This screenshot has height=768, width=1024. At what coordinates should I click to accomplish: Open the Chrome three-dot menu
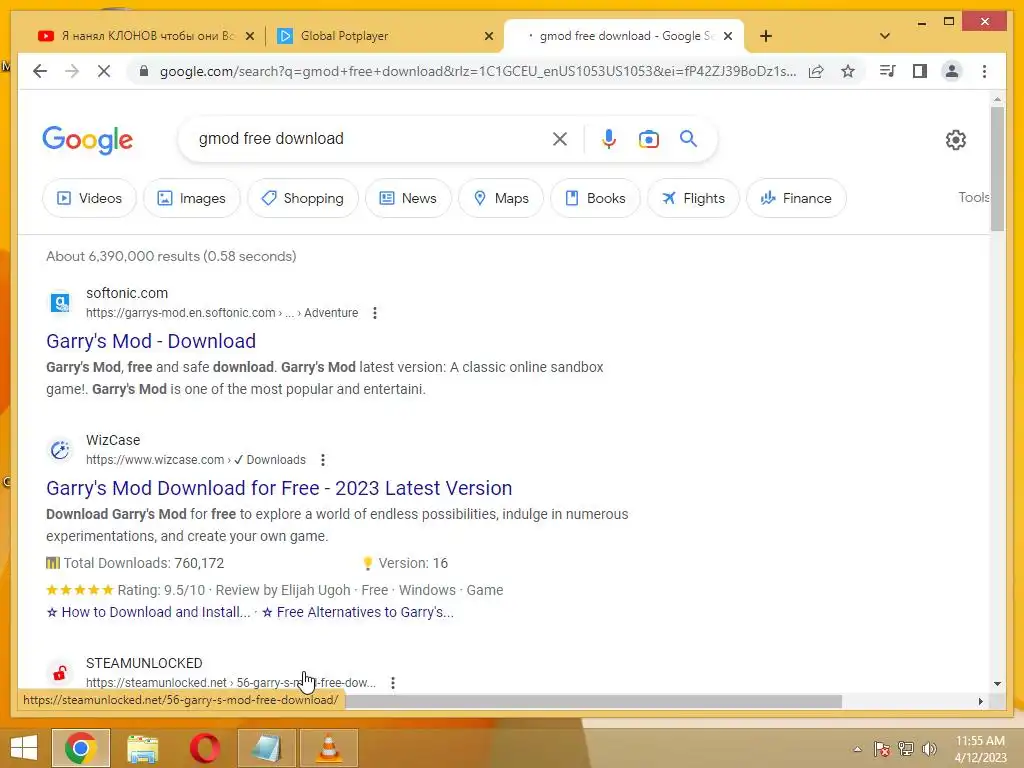coord(984,71)
